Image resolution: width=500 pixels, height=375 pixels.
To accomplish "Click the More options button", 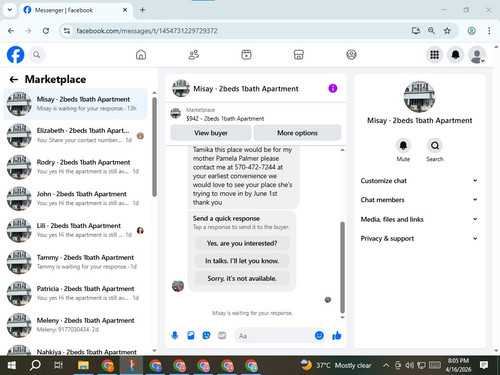I will tap(297, 133).
